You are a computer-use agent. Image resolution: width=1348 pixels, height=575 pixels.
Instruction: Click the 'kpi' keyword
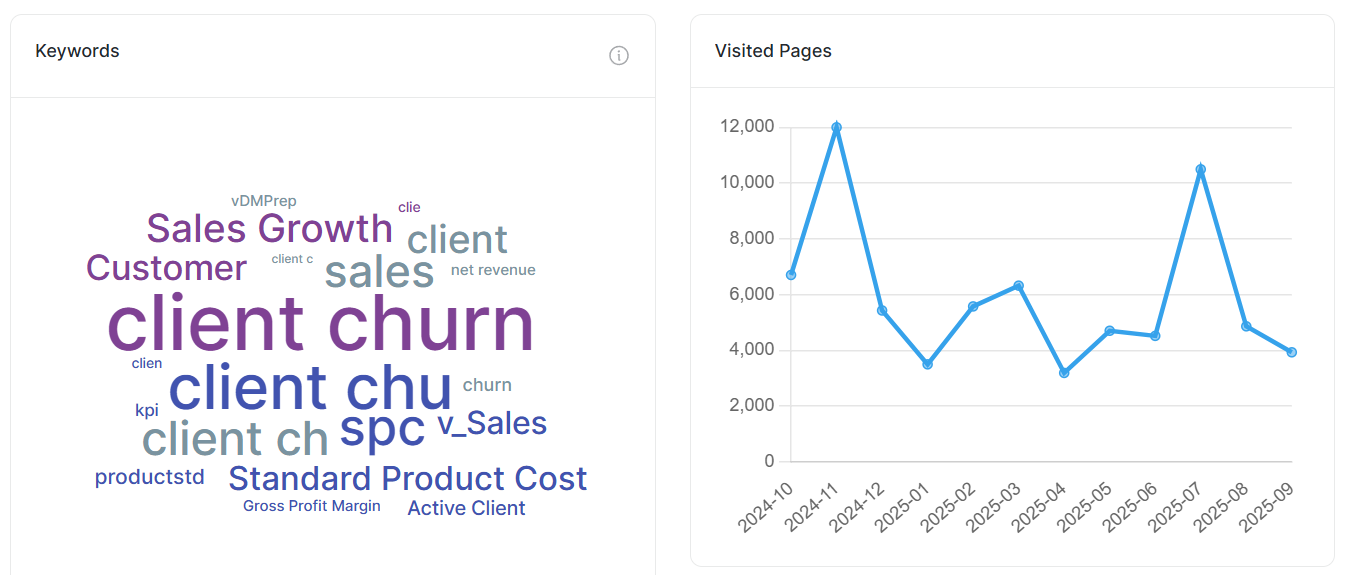tap(147, 410)
